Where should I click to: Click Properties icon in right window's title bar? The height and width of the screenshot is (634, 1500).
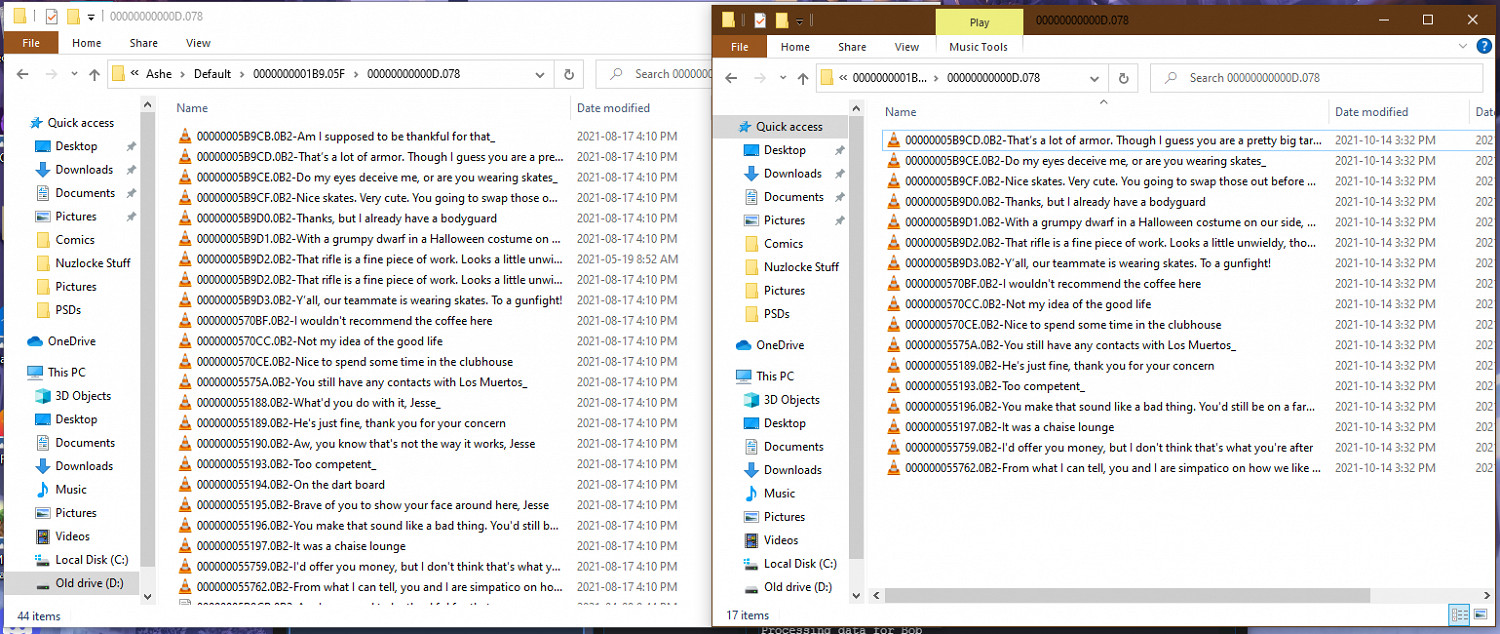pyautogui.click(x=760, y=20)
